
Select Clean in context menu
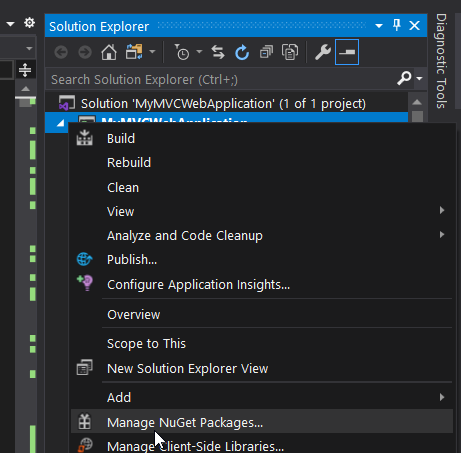(262, 187)
